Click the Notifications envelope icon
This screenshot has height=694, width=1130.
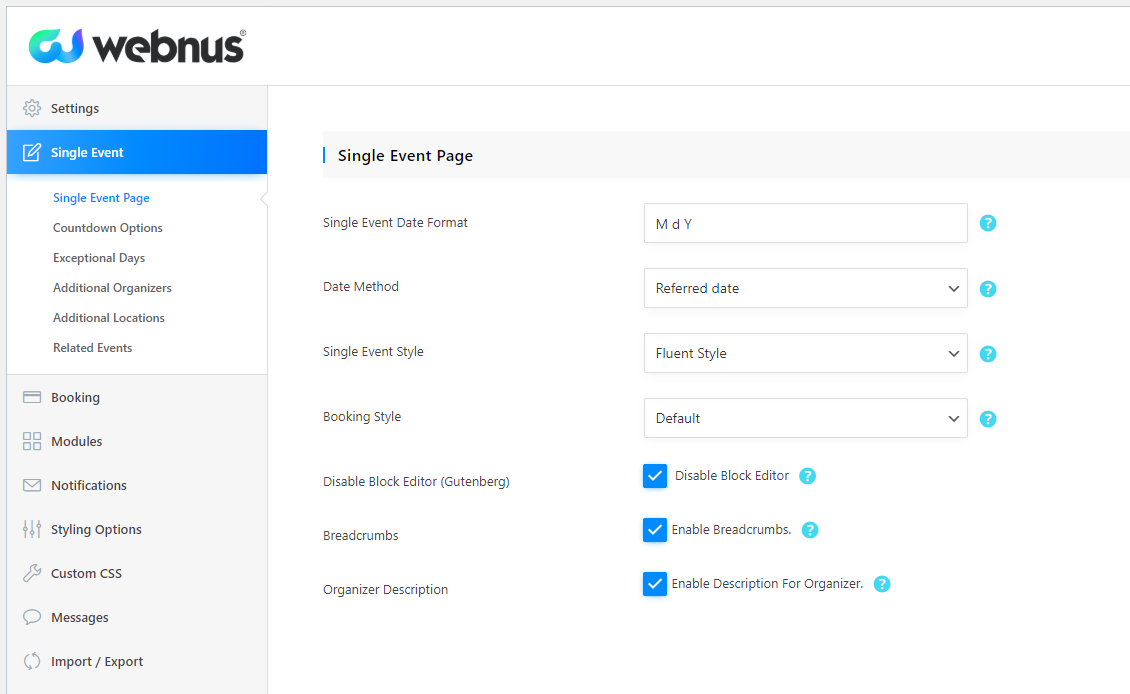point(32,485)
